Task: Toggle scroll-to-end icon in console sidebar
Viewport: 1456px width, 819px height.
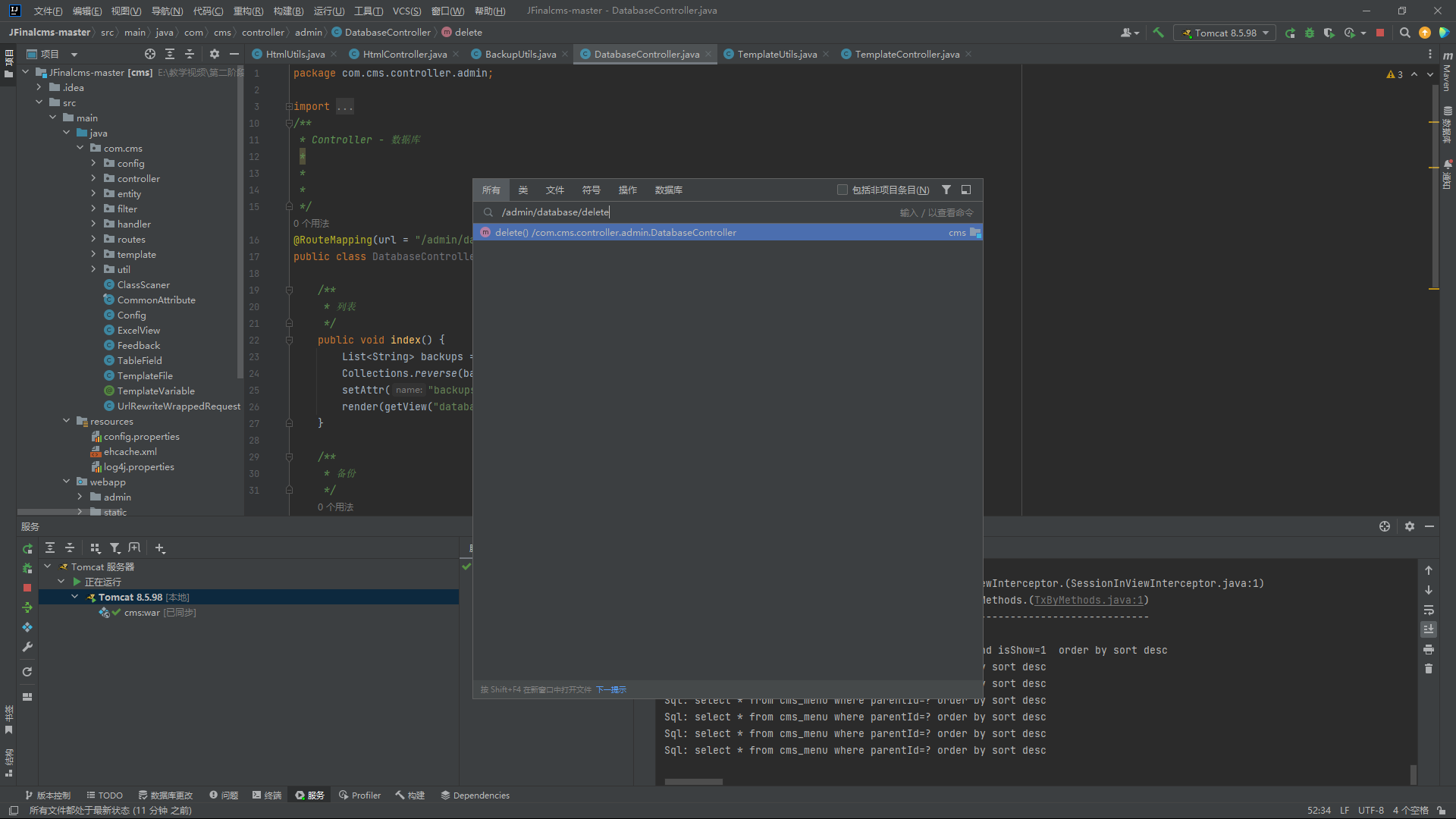Action: [1429, 629]
